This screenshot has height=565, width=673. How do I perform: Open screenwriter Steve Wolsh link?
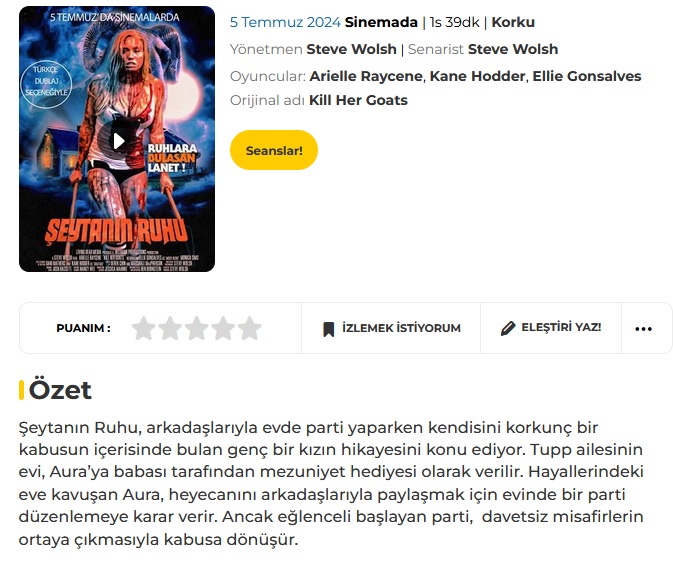click(513, 49)
